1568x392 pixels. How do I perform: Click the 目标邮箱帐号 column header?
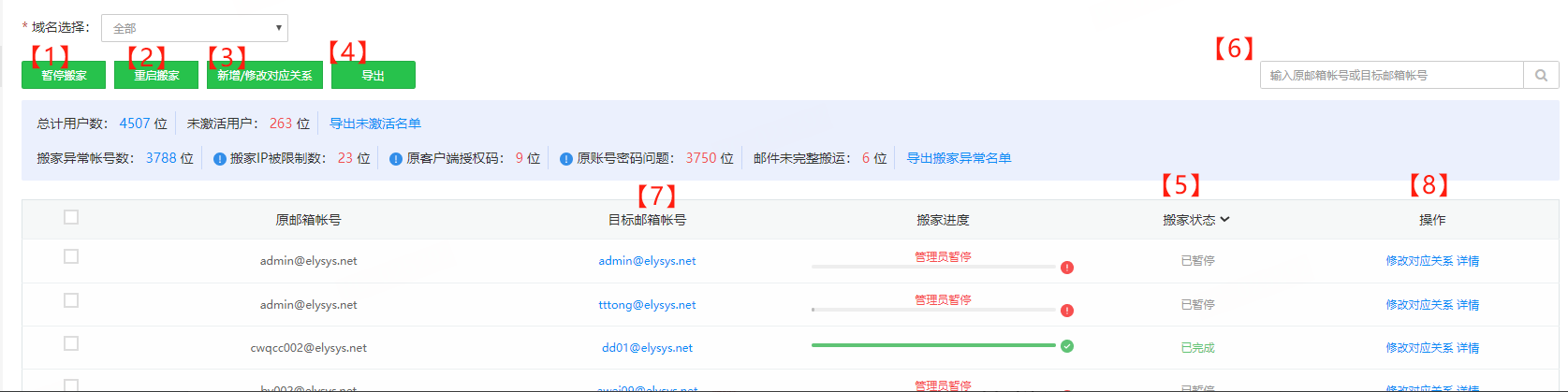tap(647, 220)
